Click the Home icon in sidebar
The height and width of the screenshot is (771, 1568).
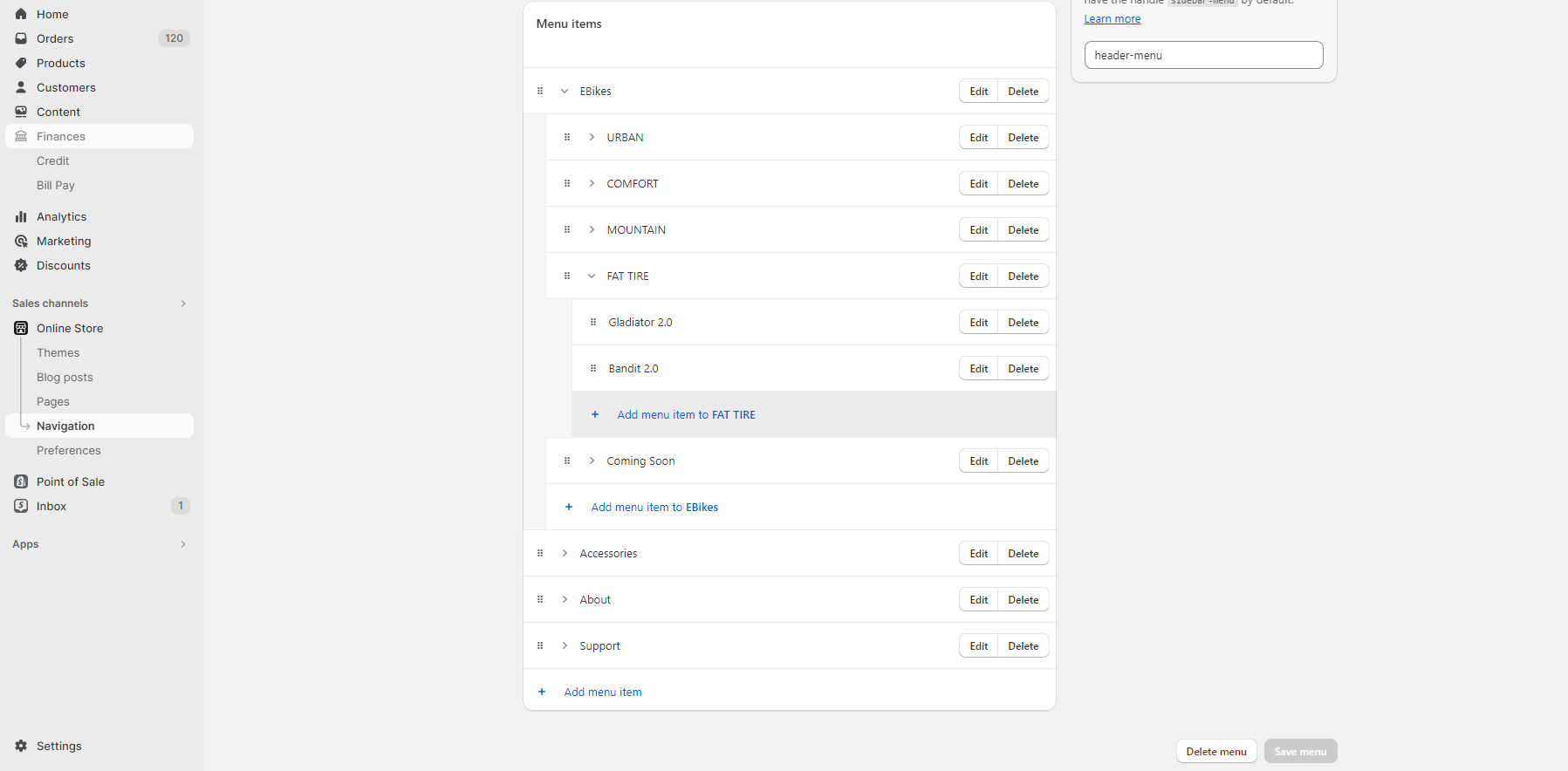21,14
